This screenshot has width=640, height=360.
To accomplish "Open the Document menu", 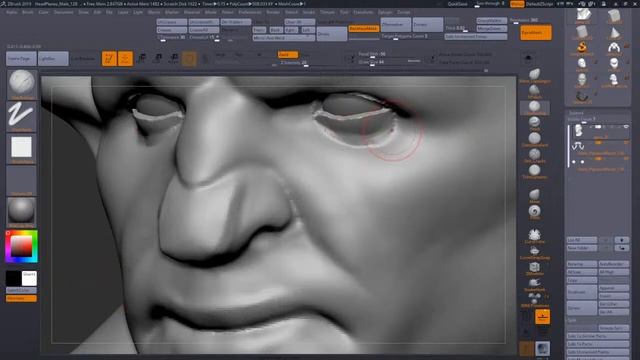I will click(64, 12).
